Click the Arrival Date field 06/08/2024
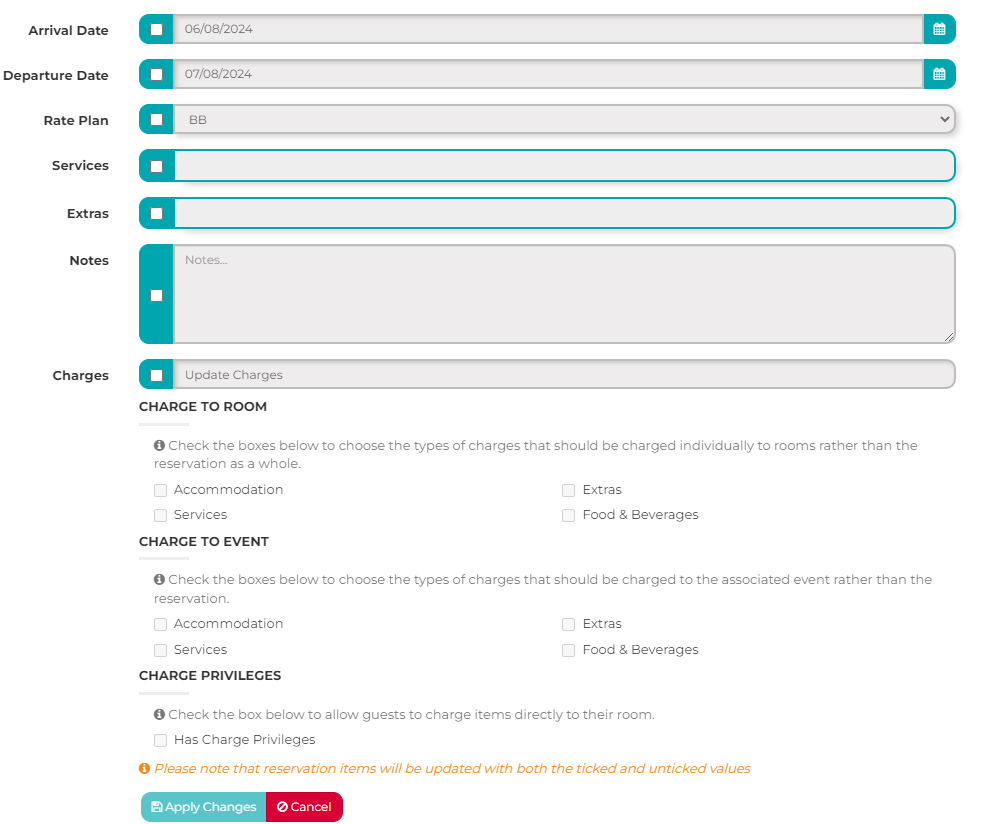Image resolution: width=986 pixels, height=824 pixels. [x=548, y=29]
